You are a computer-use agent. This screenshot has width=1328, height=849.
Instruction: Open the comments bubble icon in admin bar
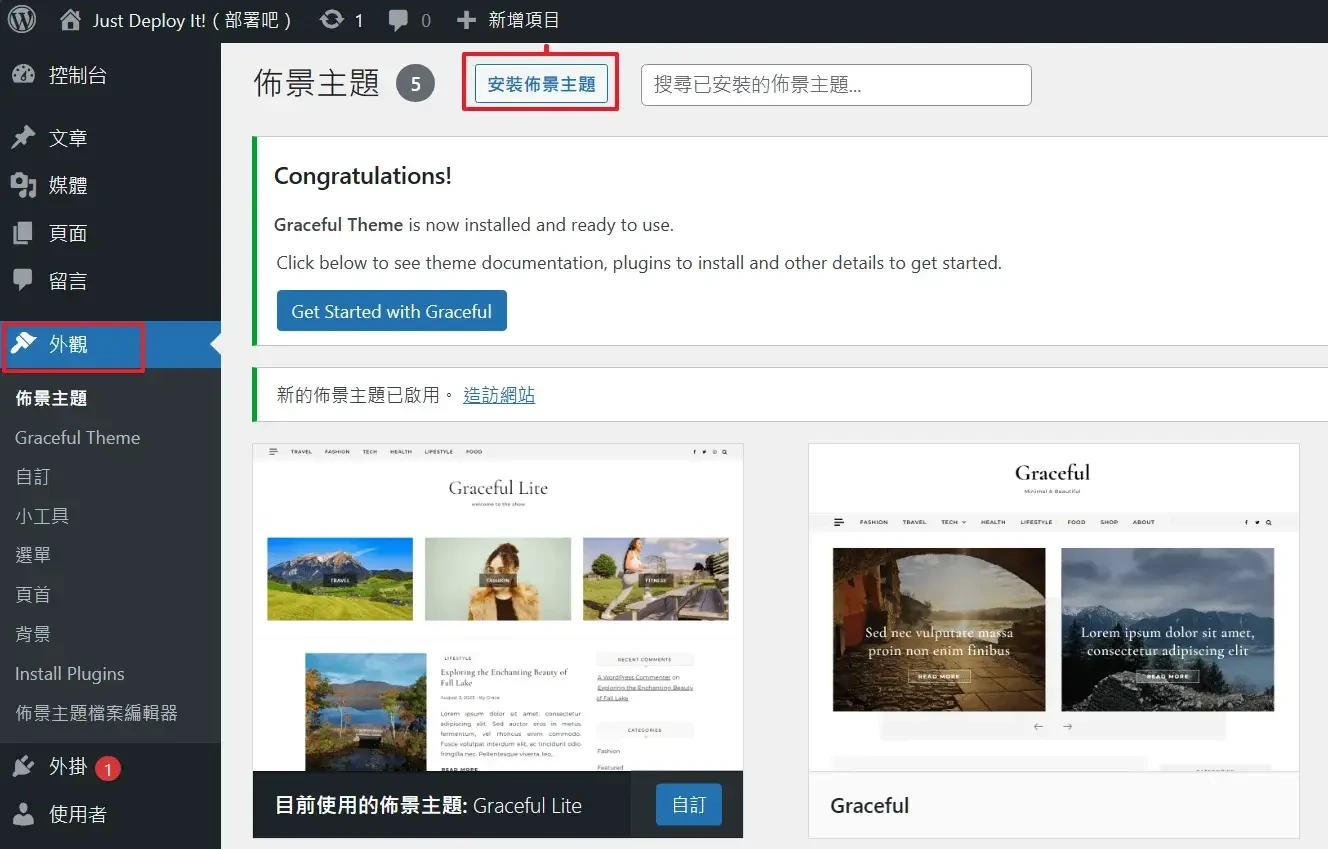point(398,20)
